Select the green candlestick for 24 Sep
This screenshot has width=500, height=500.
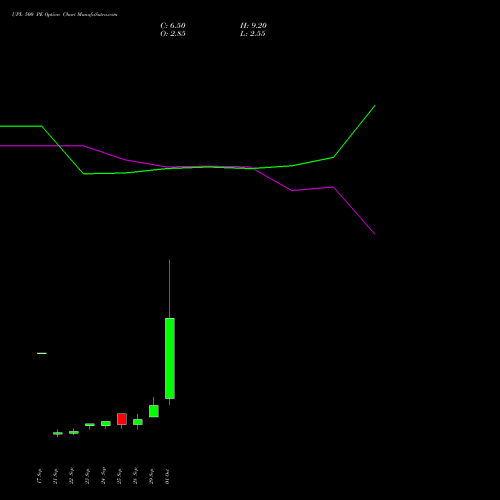point(106,423)
